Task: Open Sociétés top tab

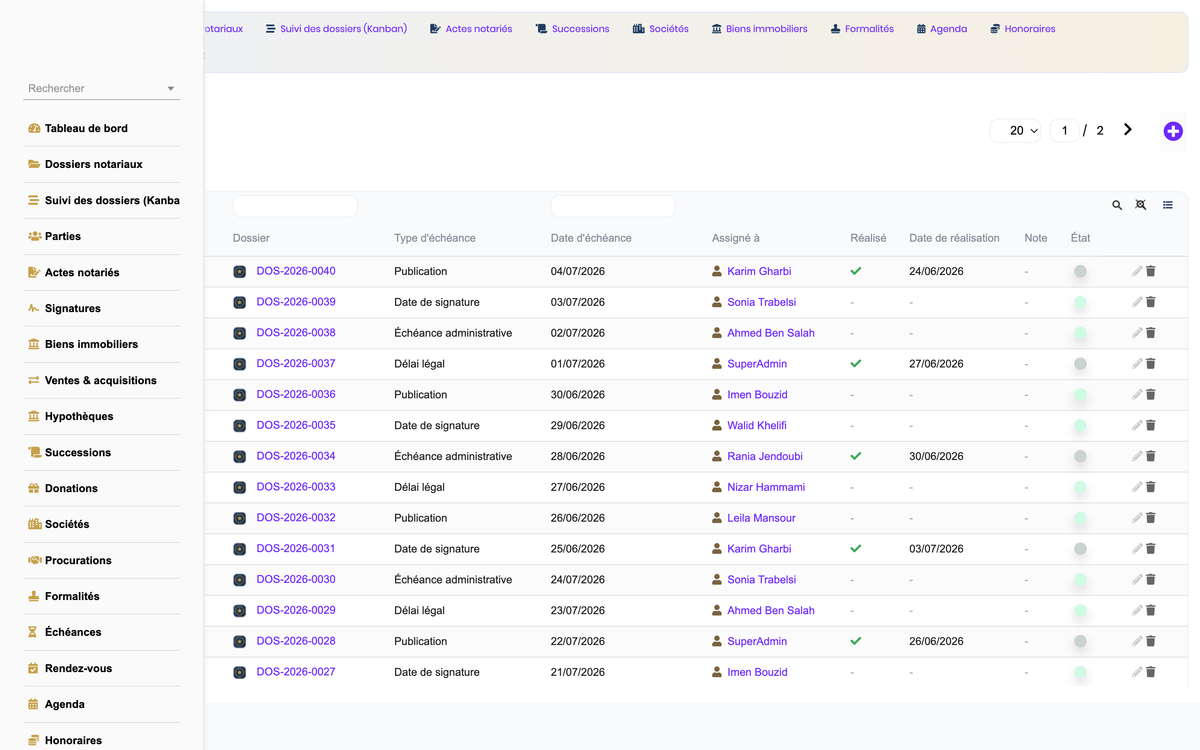Action: pyautogui.click(x=661, y=29)
